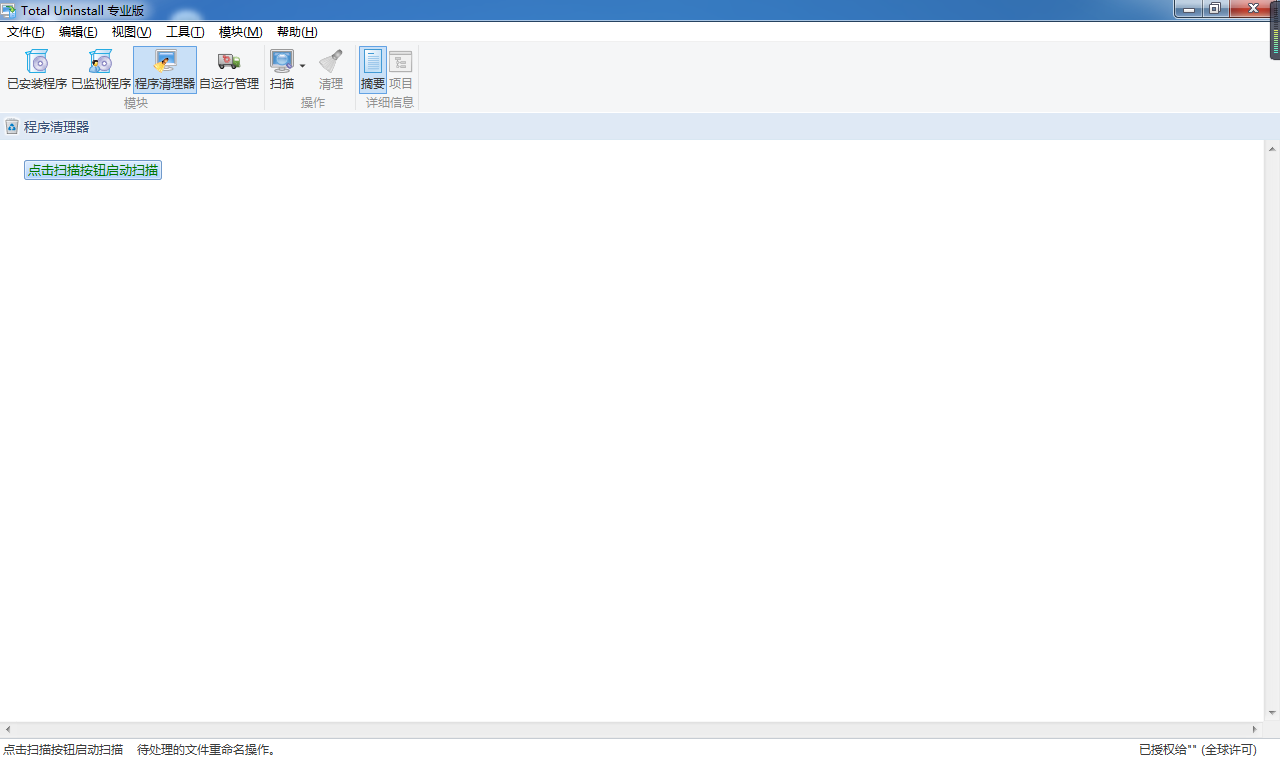Open the 自运行管理 (Autorun Manager) module icon

point(228,70)
